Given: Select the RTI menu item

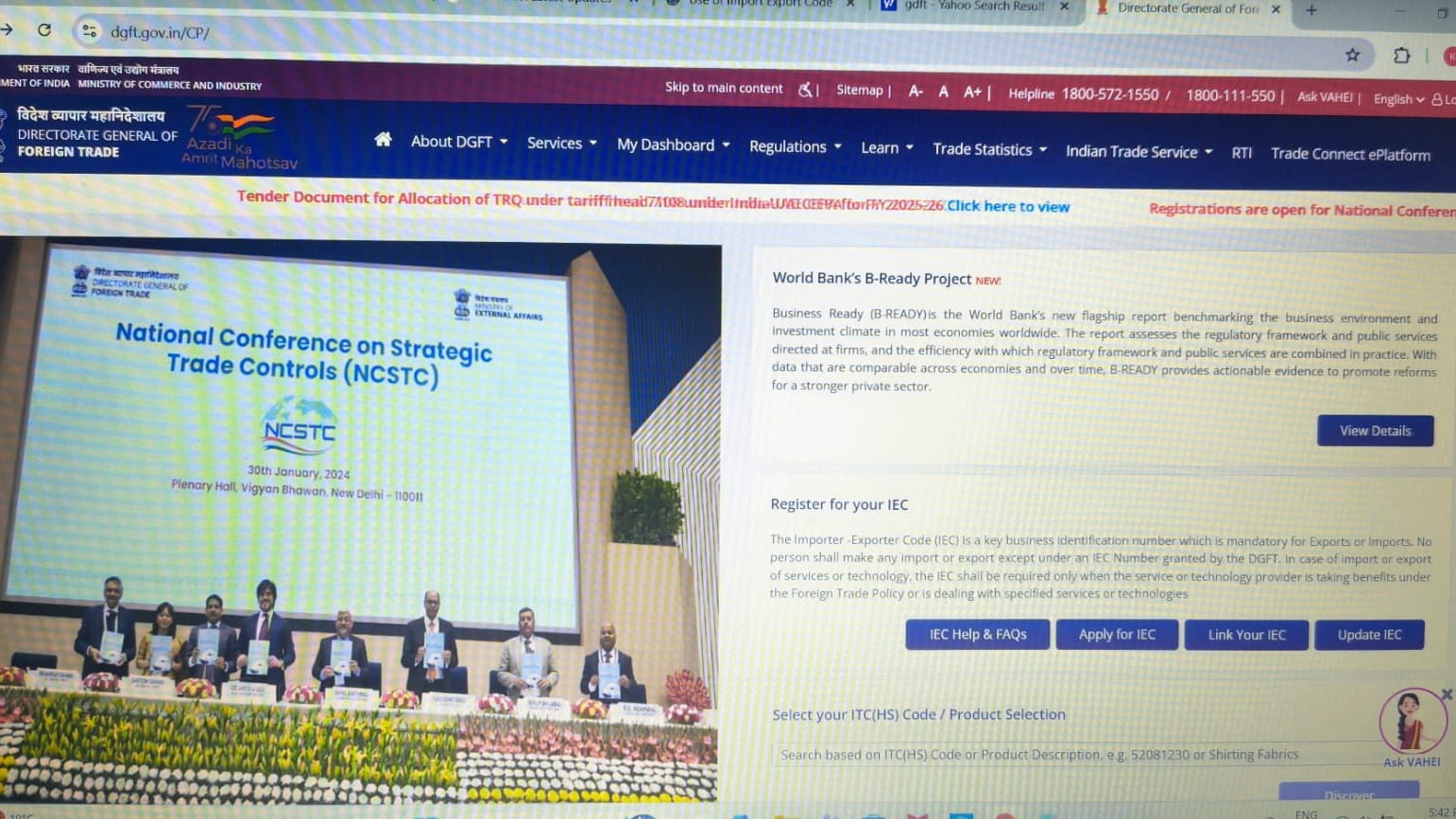Looking at the screenshot, I should click(1242, 153).
